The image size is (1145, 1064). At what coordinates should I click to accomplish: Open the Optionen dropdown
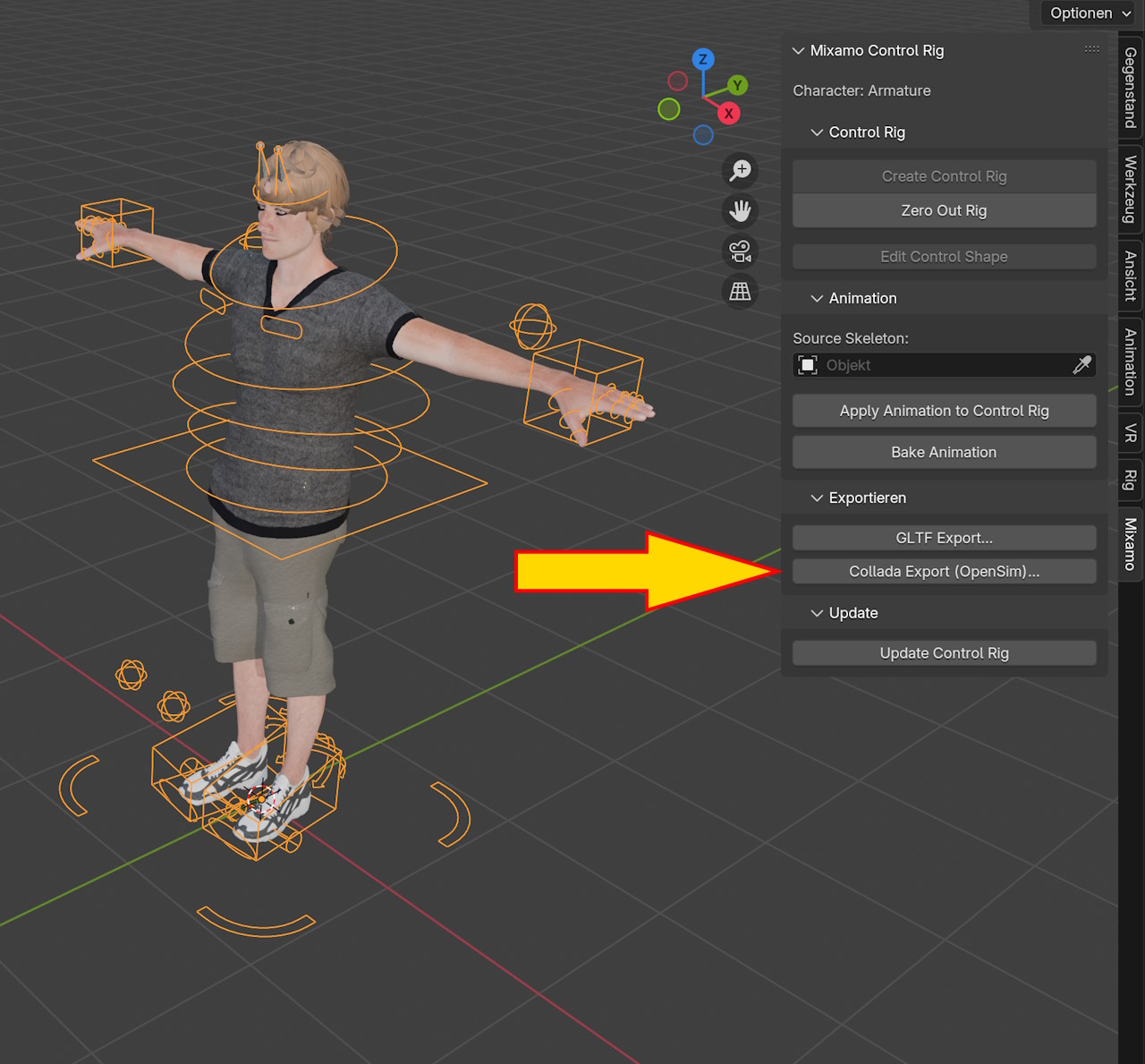pyautogui.click(x=1090, y=13)
